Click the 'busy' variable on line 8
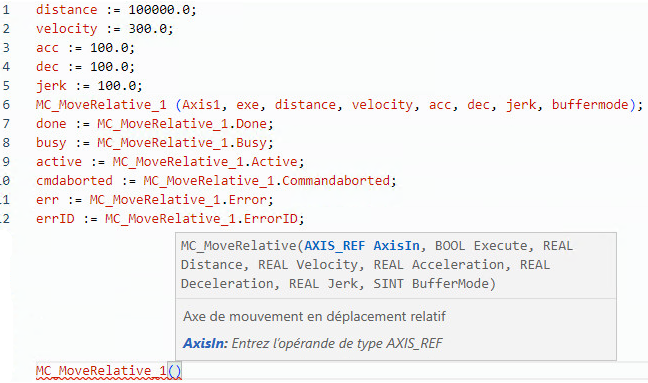Image resolution: width=648 pixels, height=383 pixels. click(x=51, y=143)
